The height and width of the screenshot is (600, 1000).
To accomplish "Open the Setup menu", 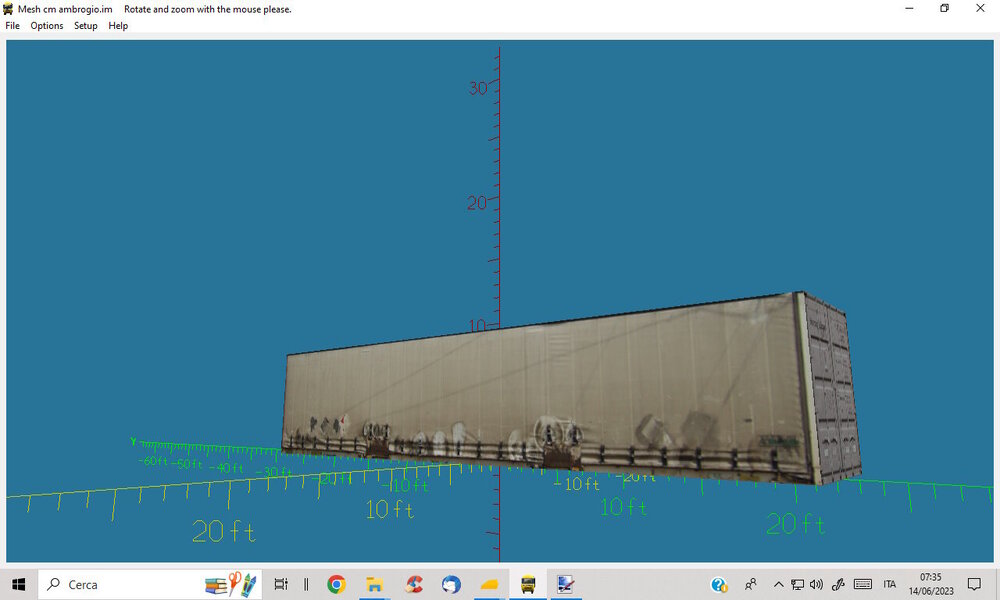I will (x=85, y=26).
